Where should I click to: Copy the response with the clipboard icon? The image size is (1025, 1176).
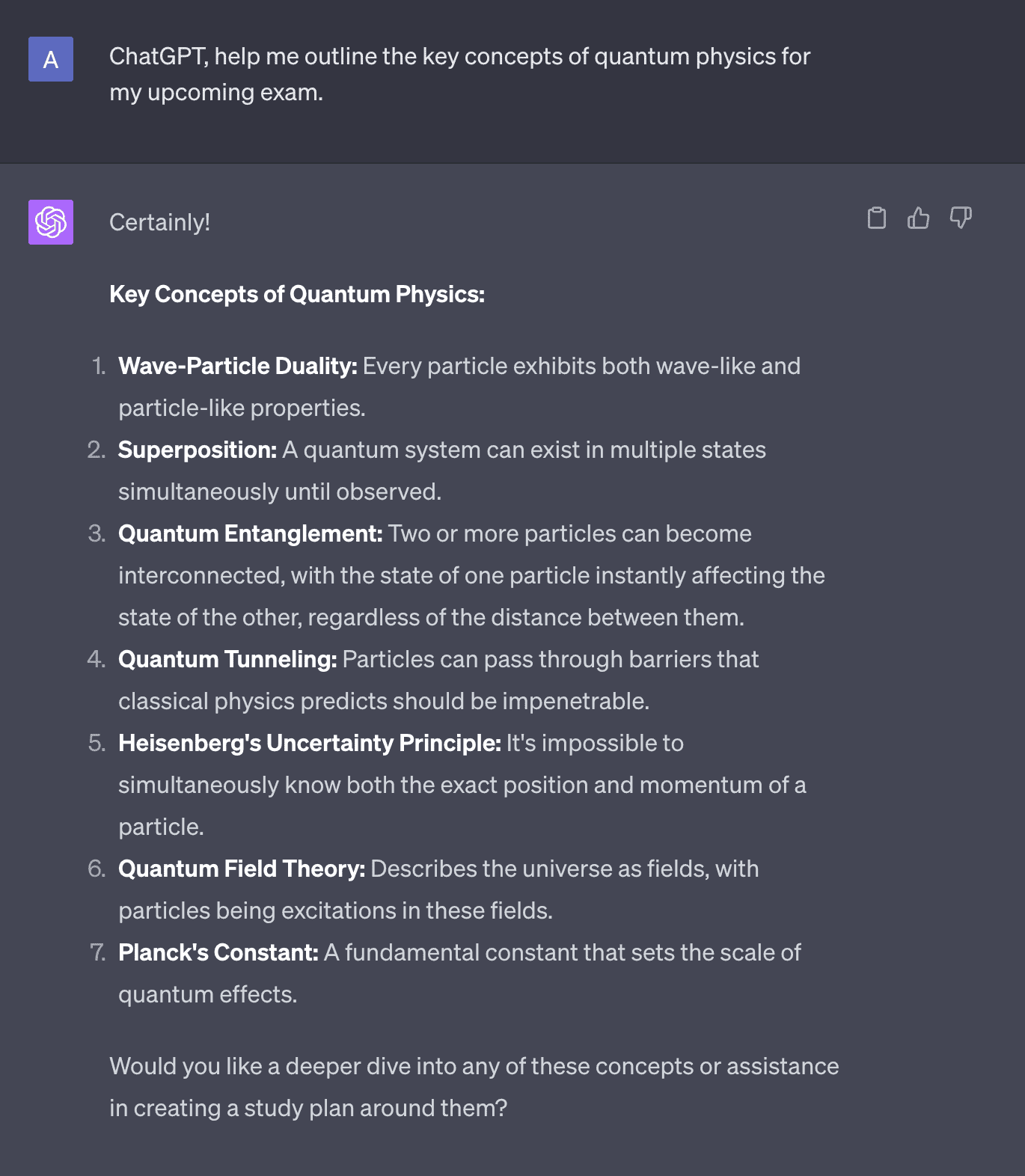pyautogui.click(x=877, y=218)
